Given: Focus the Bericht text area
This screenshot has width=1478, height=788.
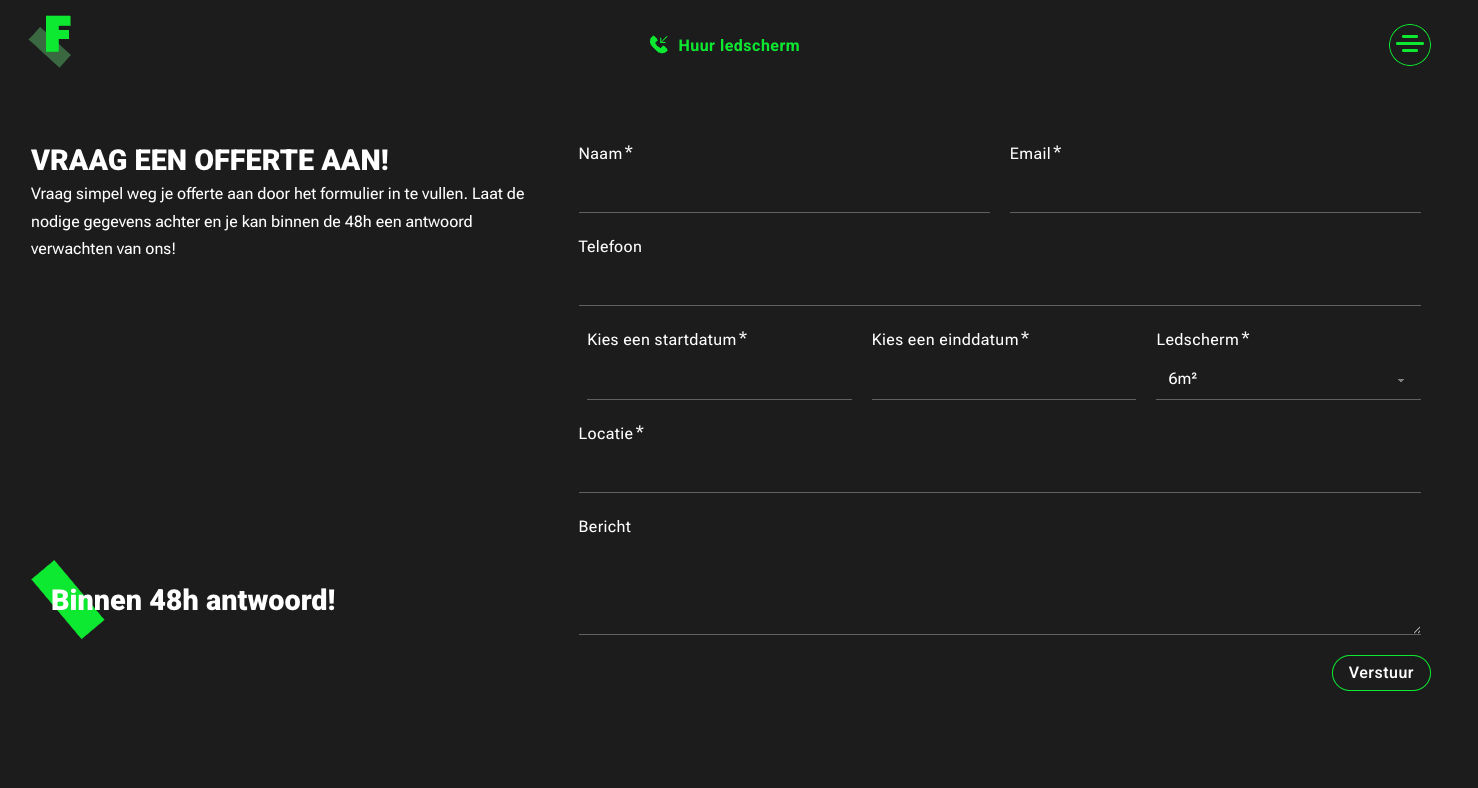Looking at the screenshot, I should (x=999, y=590).
